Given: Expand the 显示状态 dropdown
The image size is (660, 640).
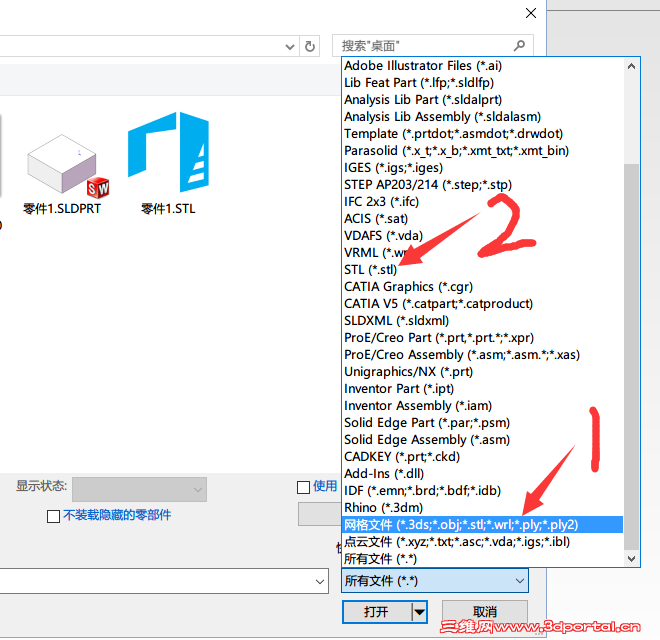Looking at the screenshot, I should (139, 489).
